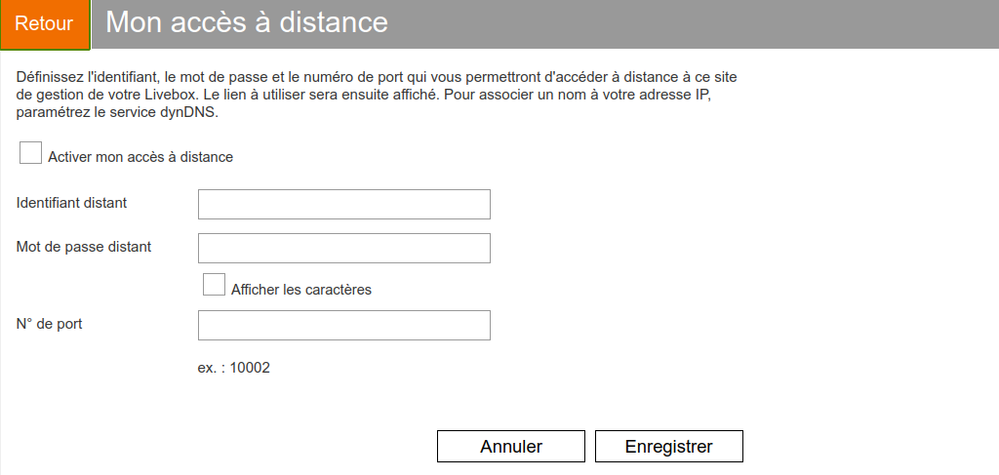Toggle the Afficher les caractères checkbox
This screenshot has width=999, height=475.
click(x=214, y=285)
